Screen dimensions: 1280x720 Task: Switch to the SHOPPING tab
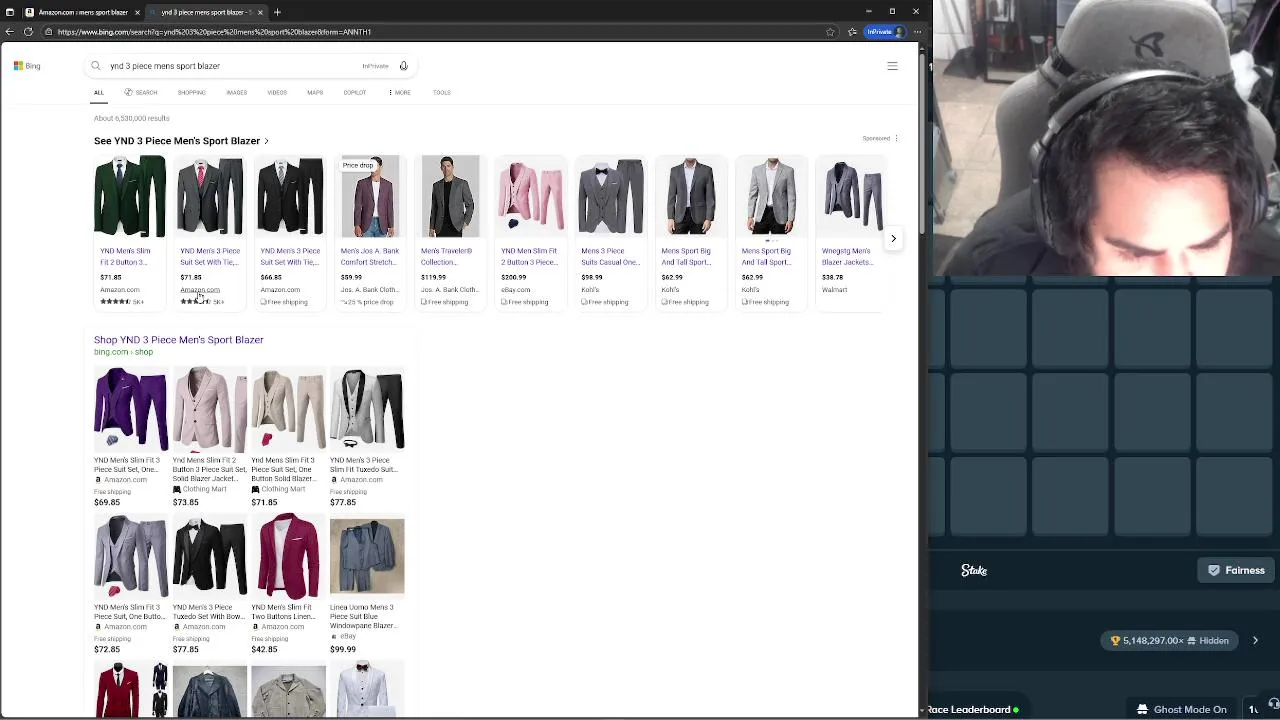(x=191, y=93)
